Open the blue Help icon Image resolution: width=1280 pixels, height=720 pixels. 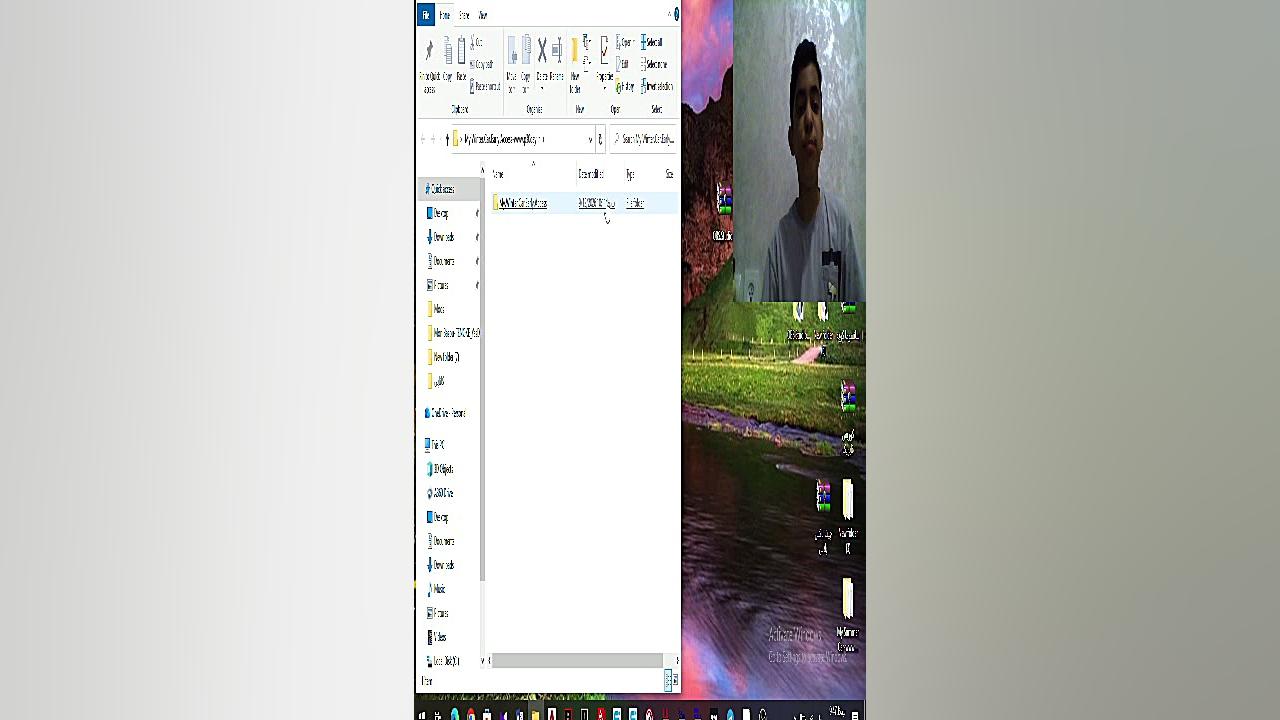pos(677,15)
